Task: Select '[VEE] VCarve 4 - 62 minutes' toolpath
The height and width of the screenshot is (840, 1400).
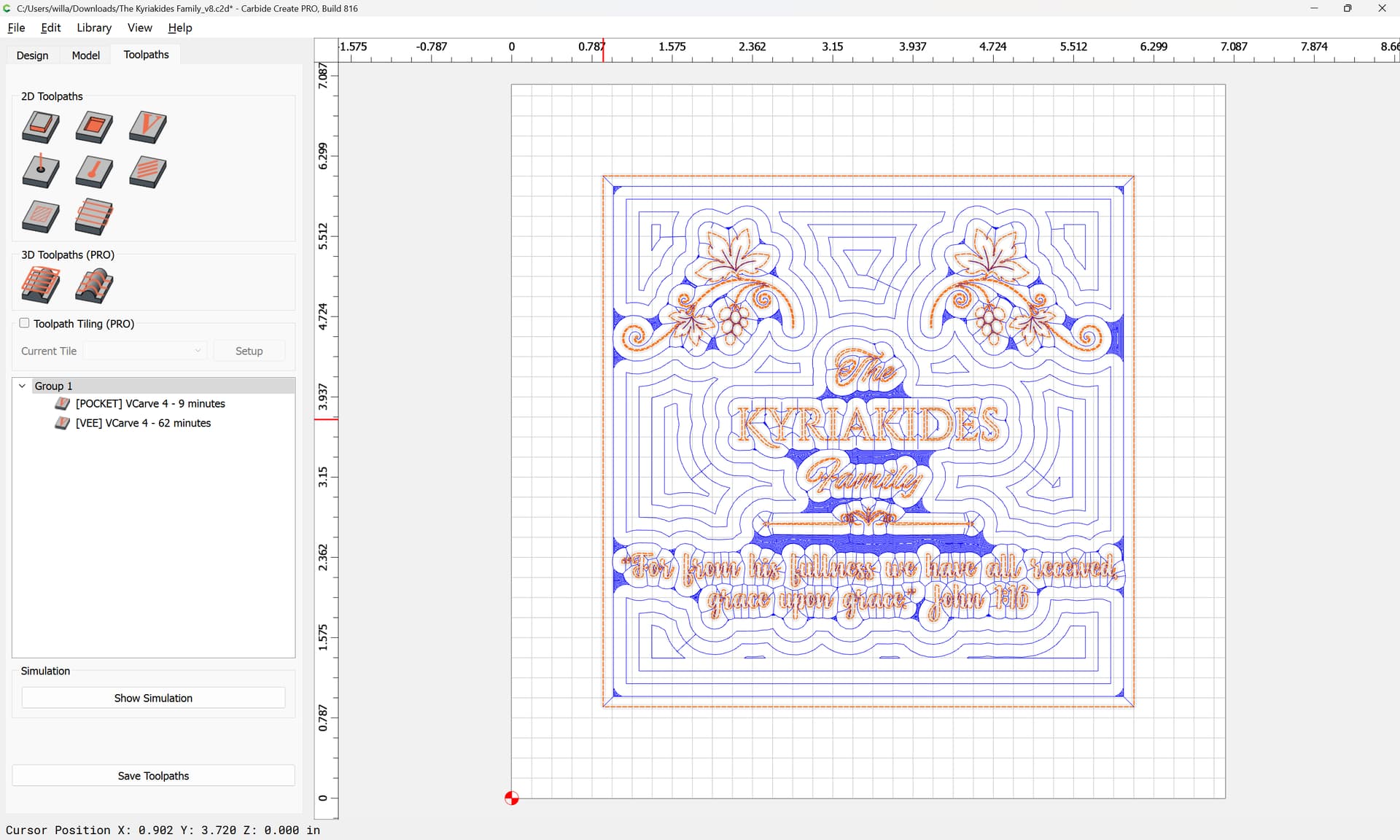Action: [143, 423]
